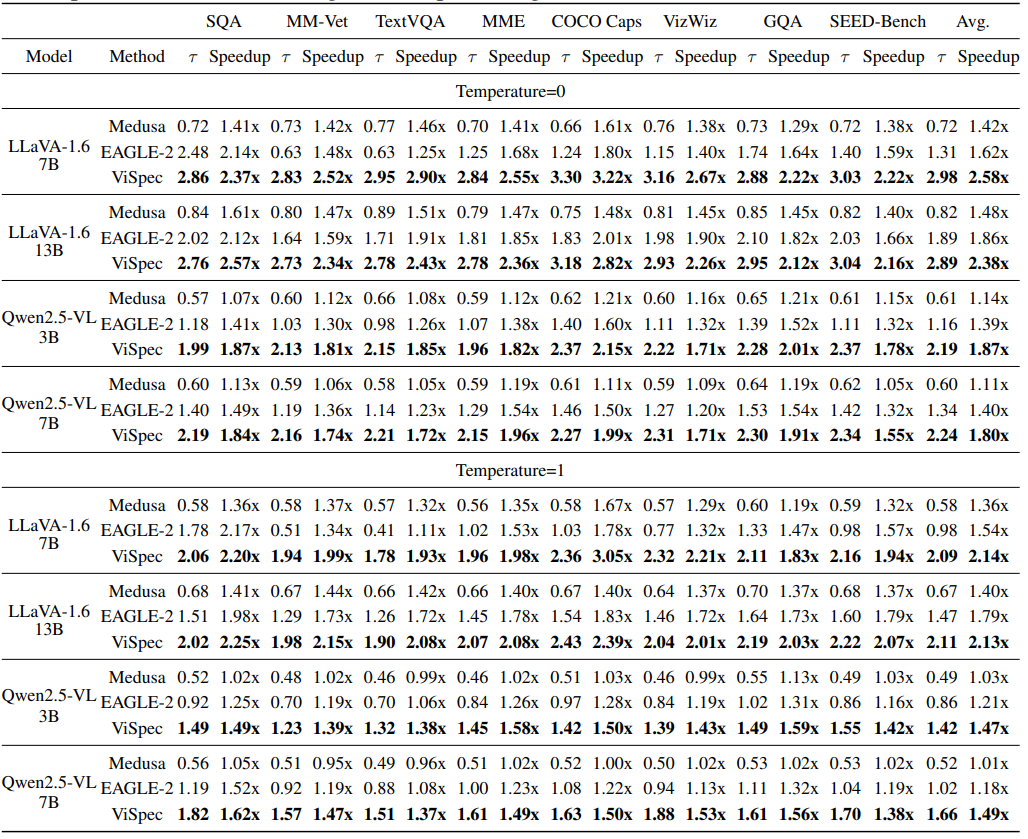This screenshot has height=839, width=1028.
Task: Select the 3.05x speedup cell
Action: click(614, 556)
